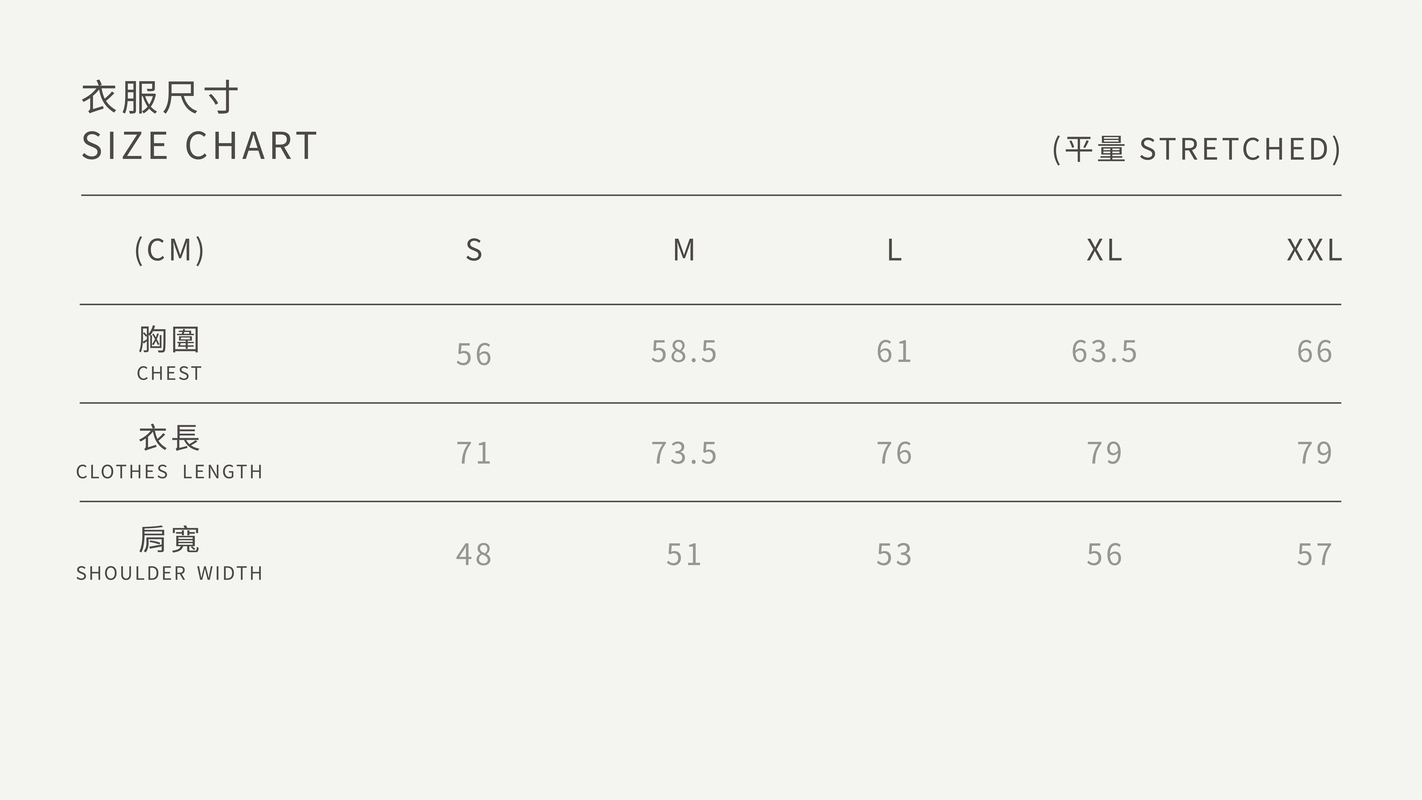Select the SHOULDER WIDTH row label
1422x800 pixels.
170,573
